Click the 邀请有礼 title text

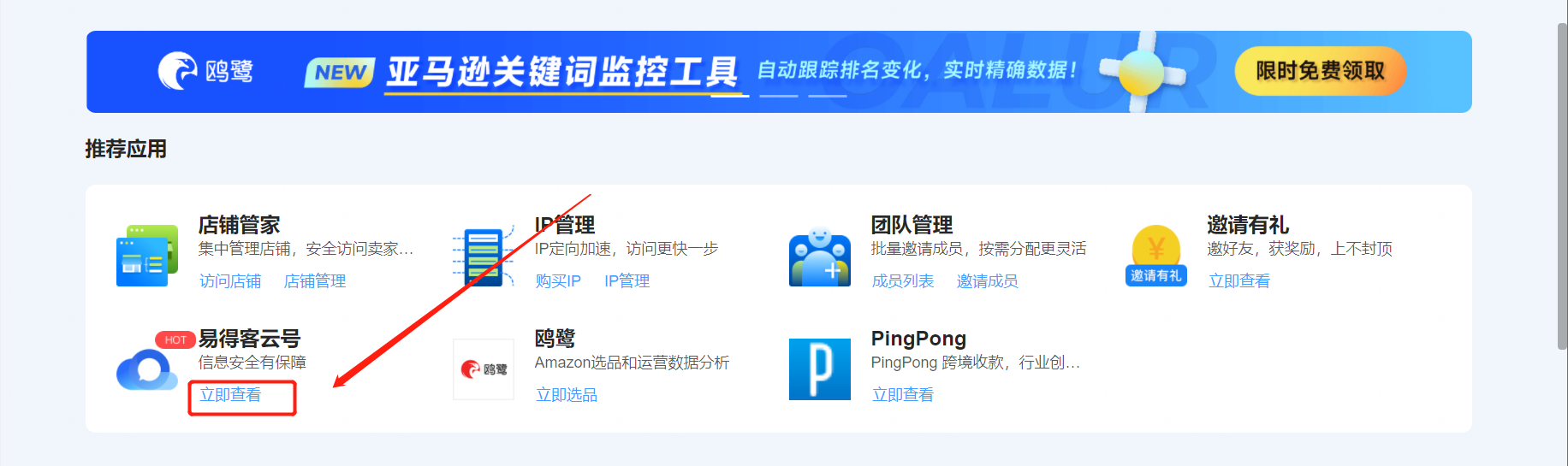pos(1248,225)
